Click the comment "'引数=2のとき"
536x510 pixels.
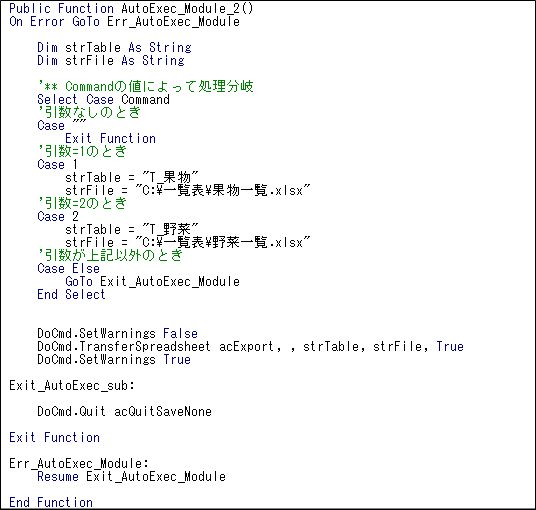[82, 203]
